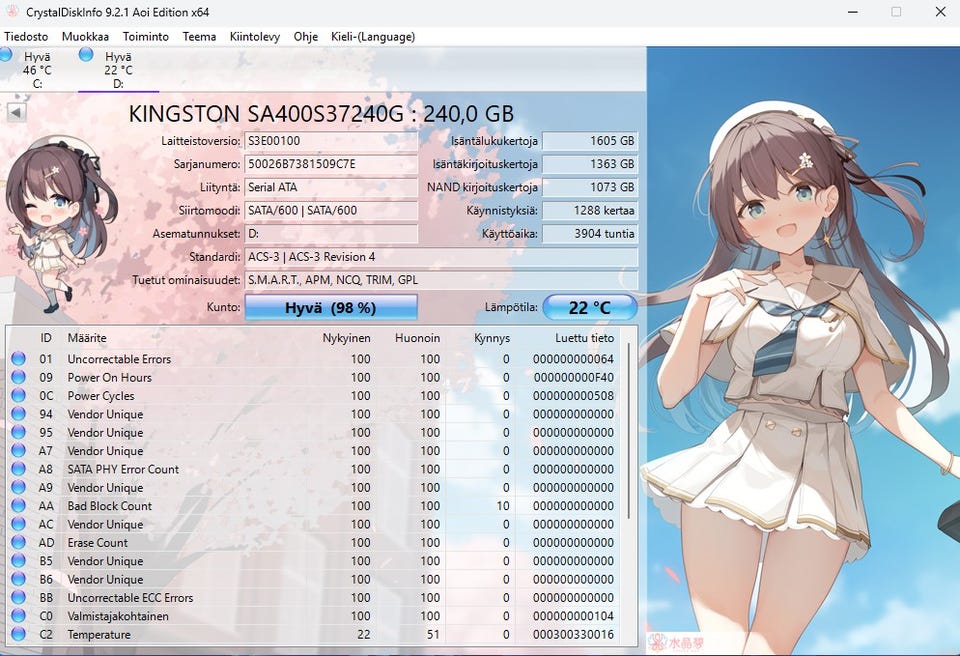Viewport: 960px width, 656px height.
Task: Click status orb for Uncorrectable Errors row
Action: tap(18, 359)
